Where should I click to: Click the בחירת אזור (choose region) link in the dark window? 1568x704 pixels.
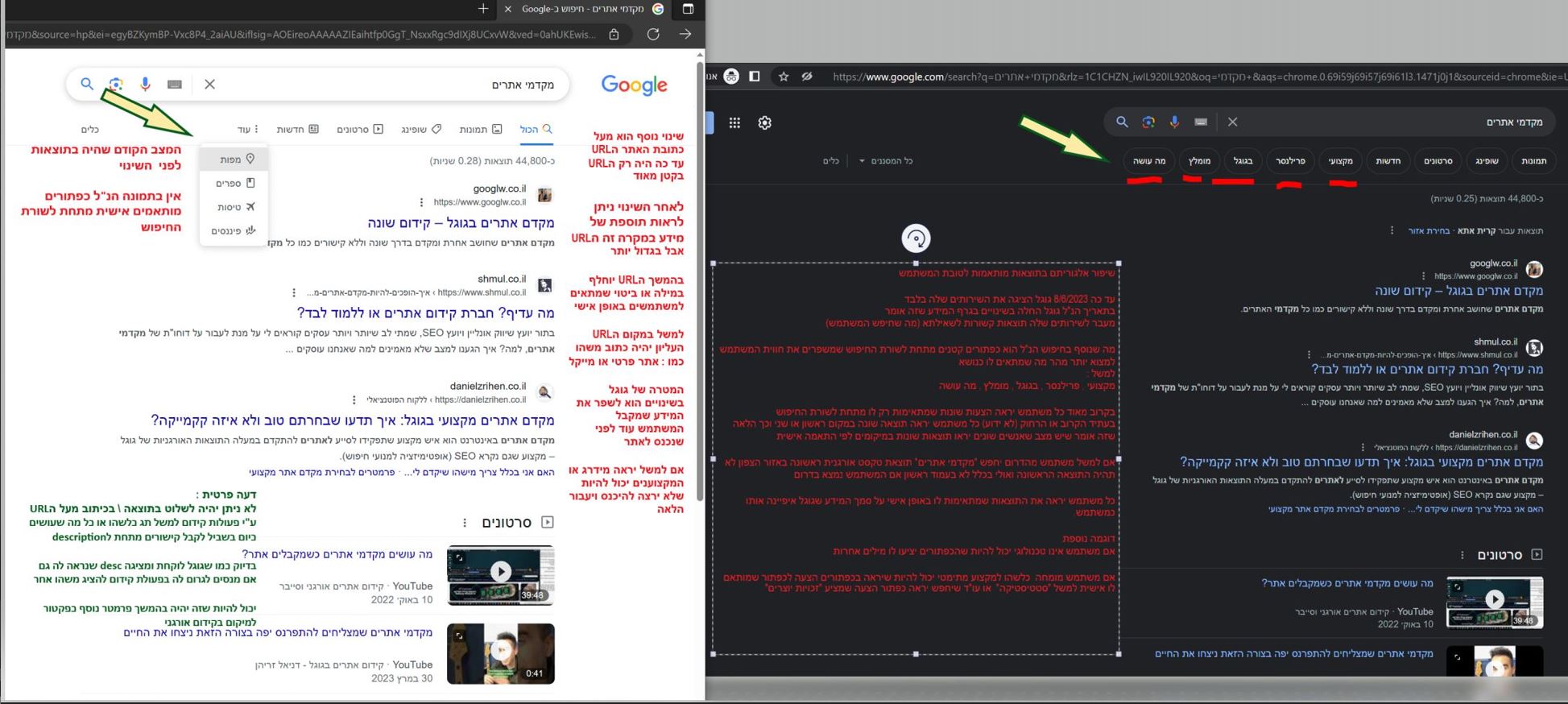pyautogui.click(x=1429, y=231)
